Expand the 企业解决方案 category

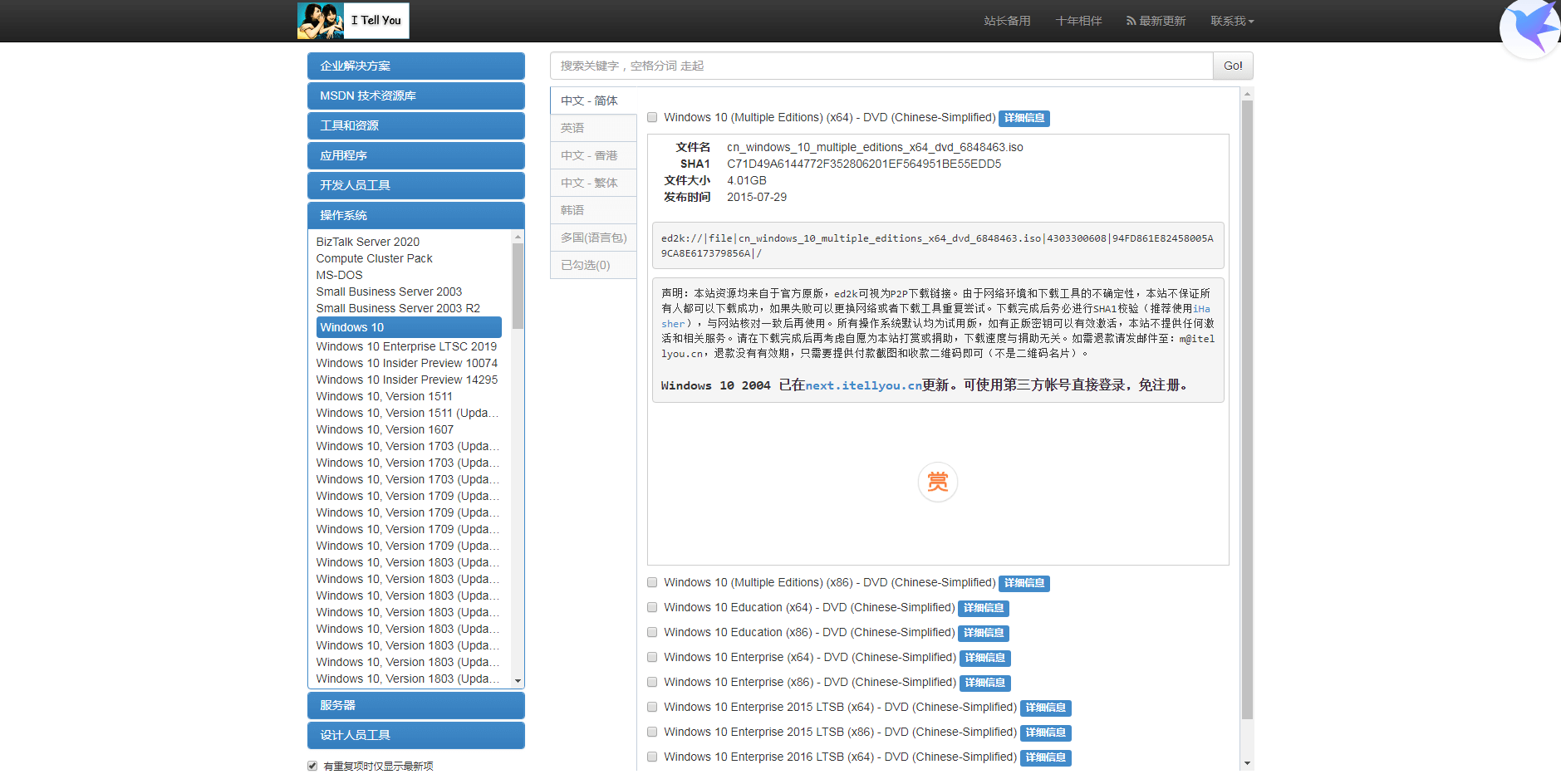click(415, 66)
